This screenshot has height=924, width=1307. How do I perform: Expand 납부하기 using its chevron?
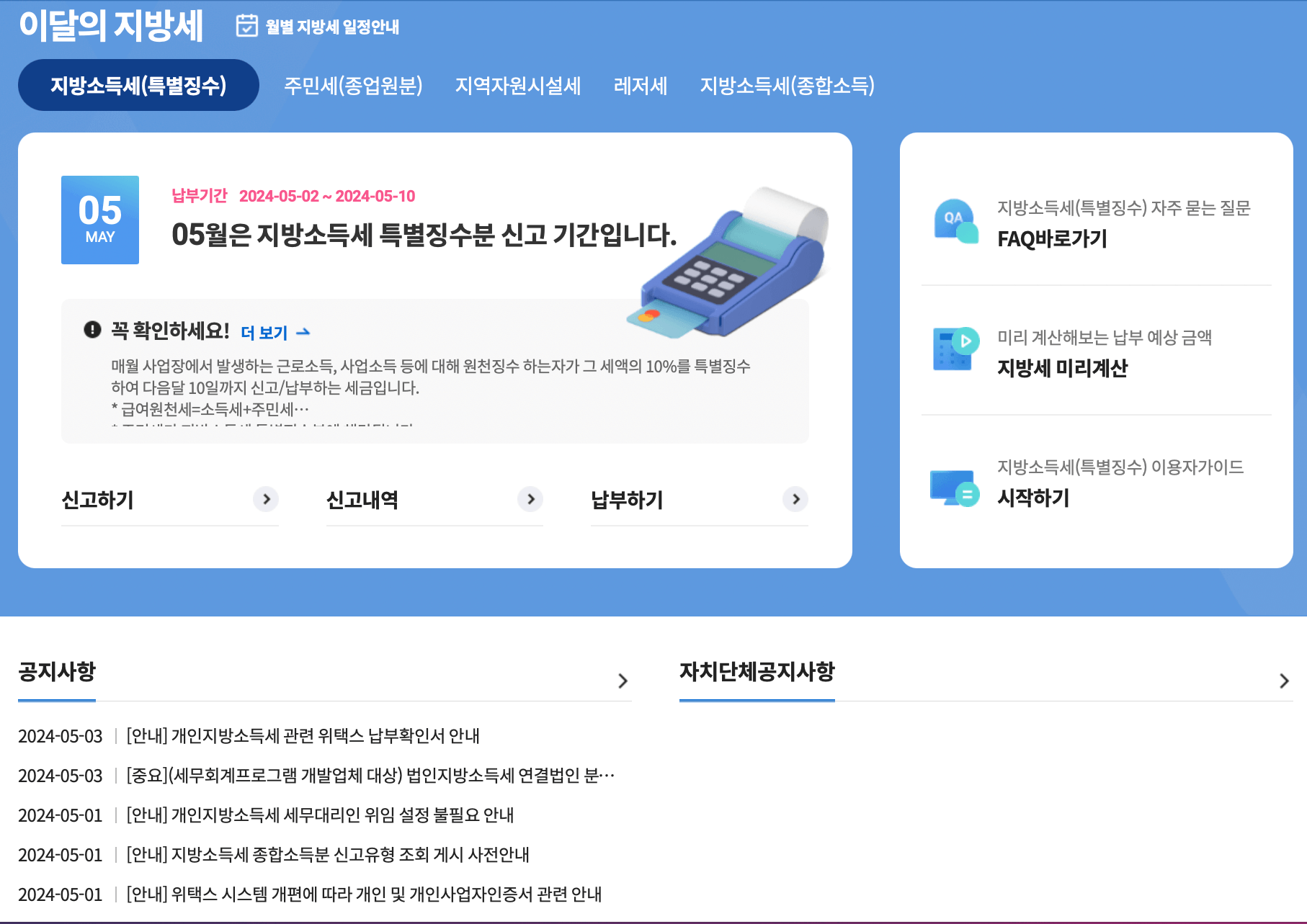click(x=796, y=499)
